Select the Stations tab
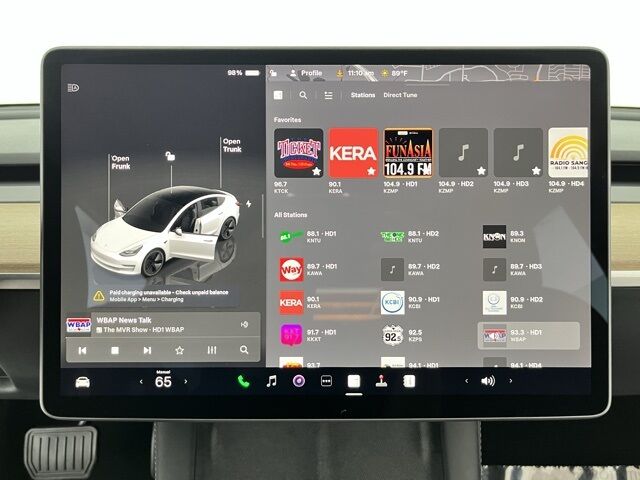Image resolution: width=640 pixels, height=480 pixels. 363,95
